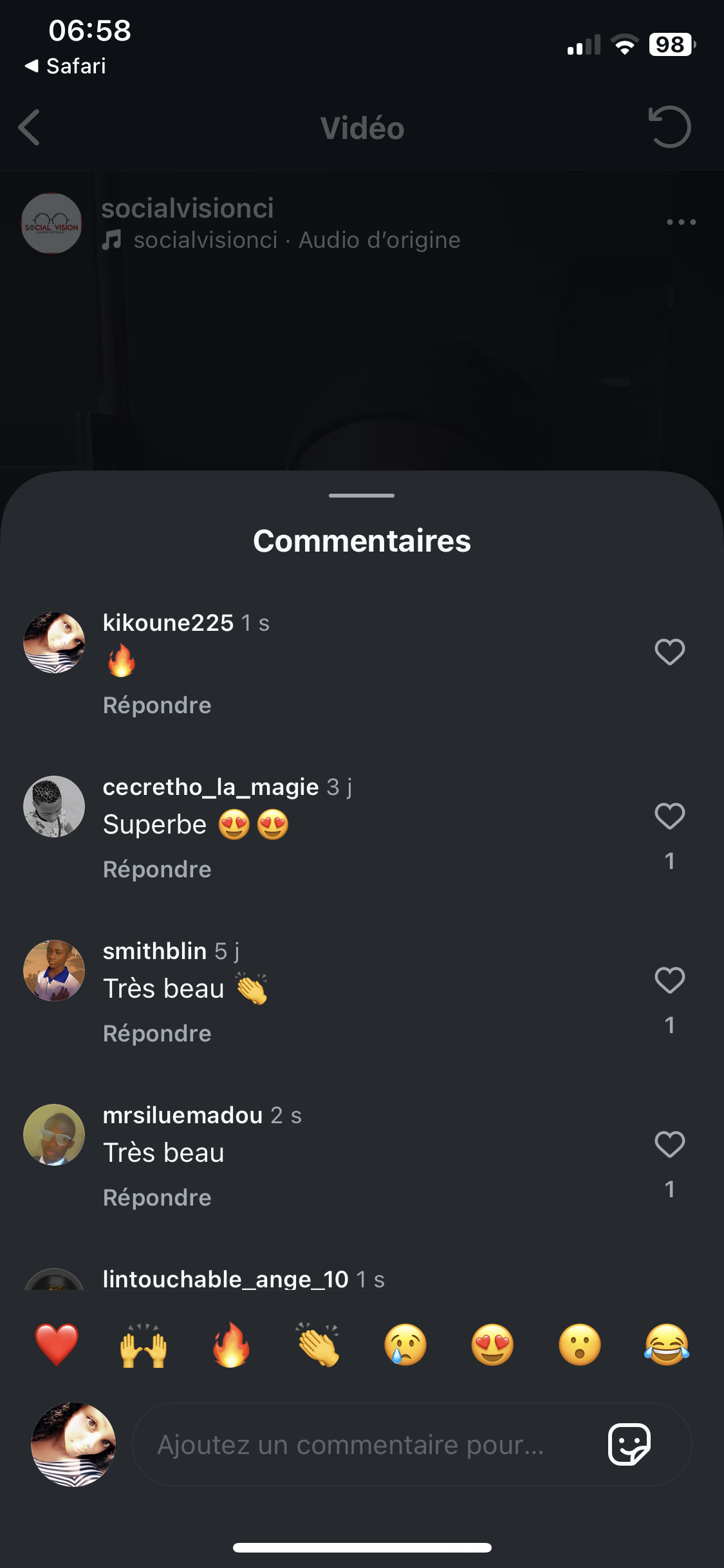
Task: Like the cecretho_la_magie Superbe comment
Action: coord(669,816)
